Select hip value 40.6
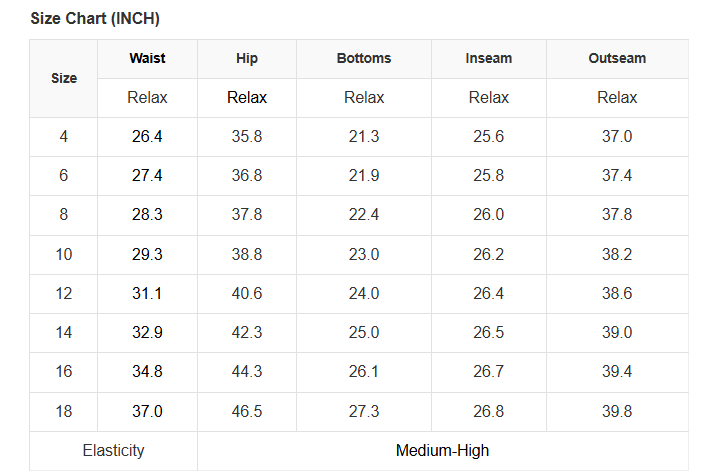The width and height of the screenshot is (718, 474). tap(247, 293)
